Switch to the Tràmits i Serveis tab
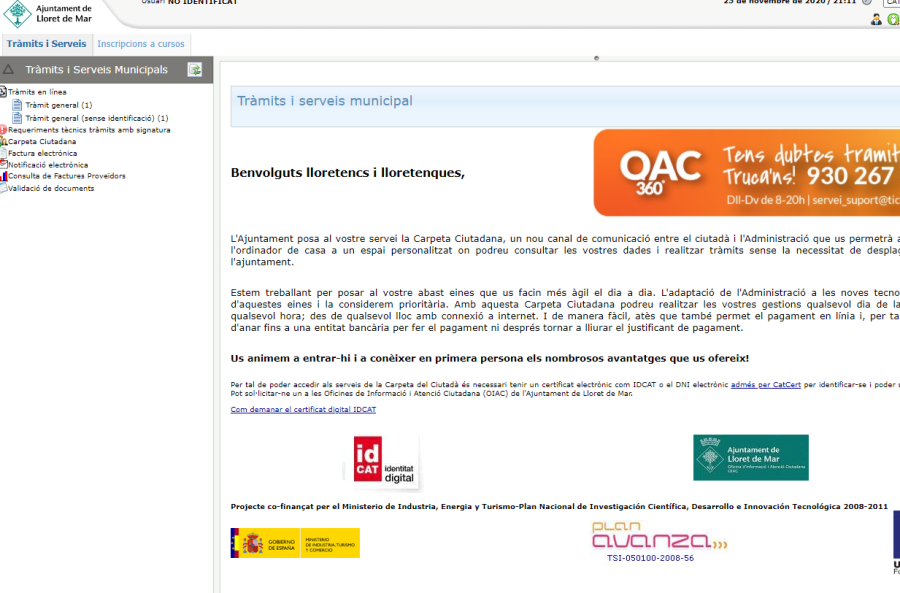The height and width of the screenshot is (593, 900). pyautogui.click(x=46, y=44)
